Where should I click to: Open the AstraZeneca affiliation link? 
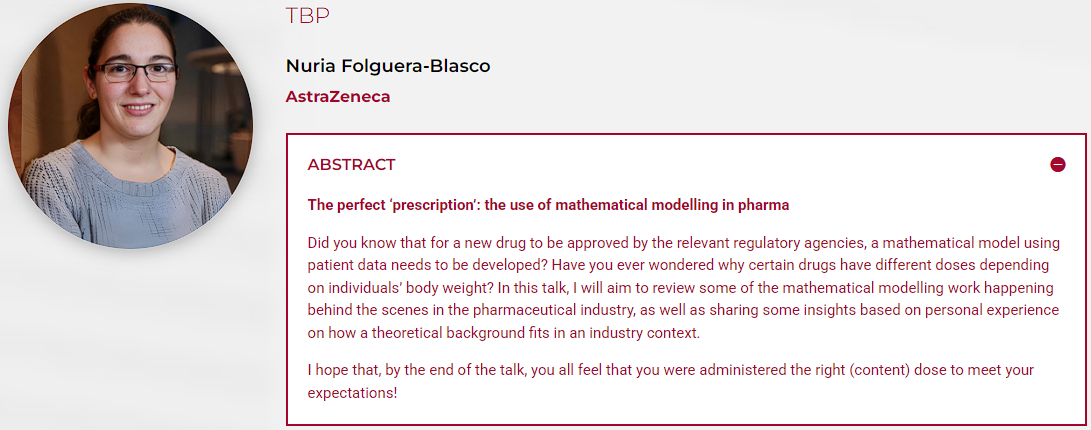[337, 97]
